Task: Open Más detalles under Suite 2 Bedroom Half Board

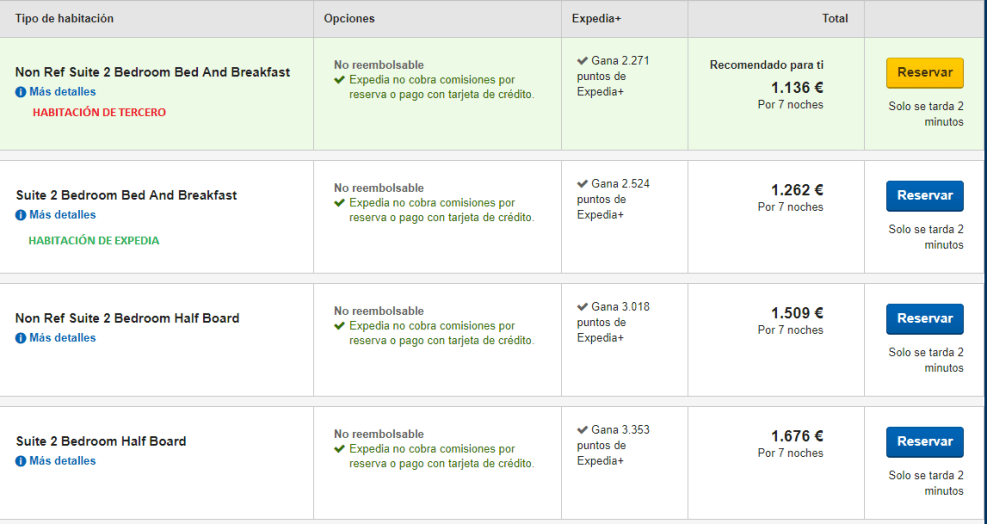Action: click(x=62, y=461)
